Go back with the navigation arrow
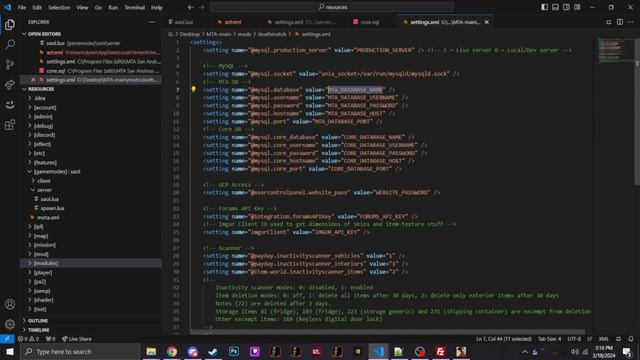Screen dimensions: 640x360 click(x=190, y=7)
